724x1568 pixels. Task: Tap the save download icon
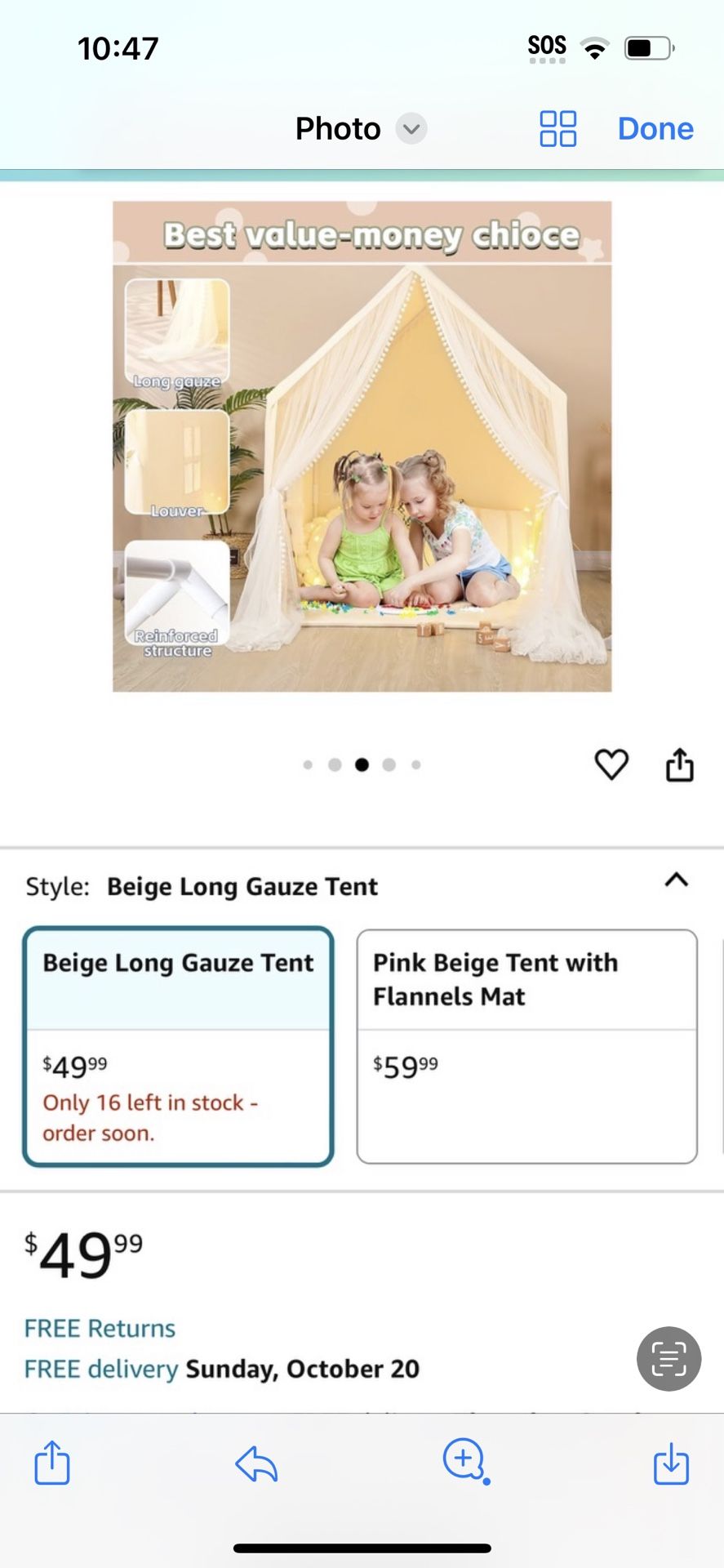click(671, 1463)
